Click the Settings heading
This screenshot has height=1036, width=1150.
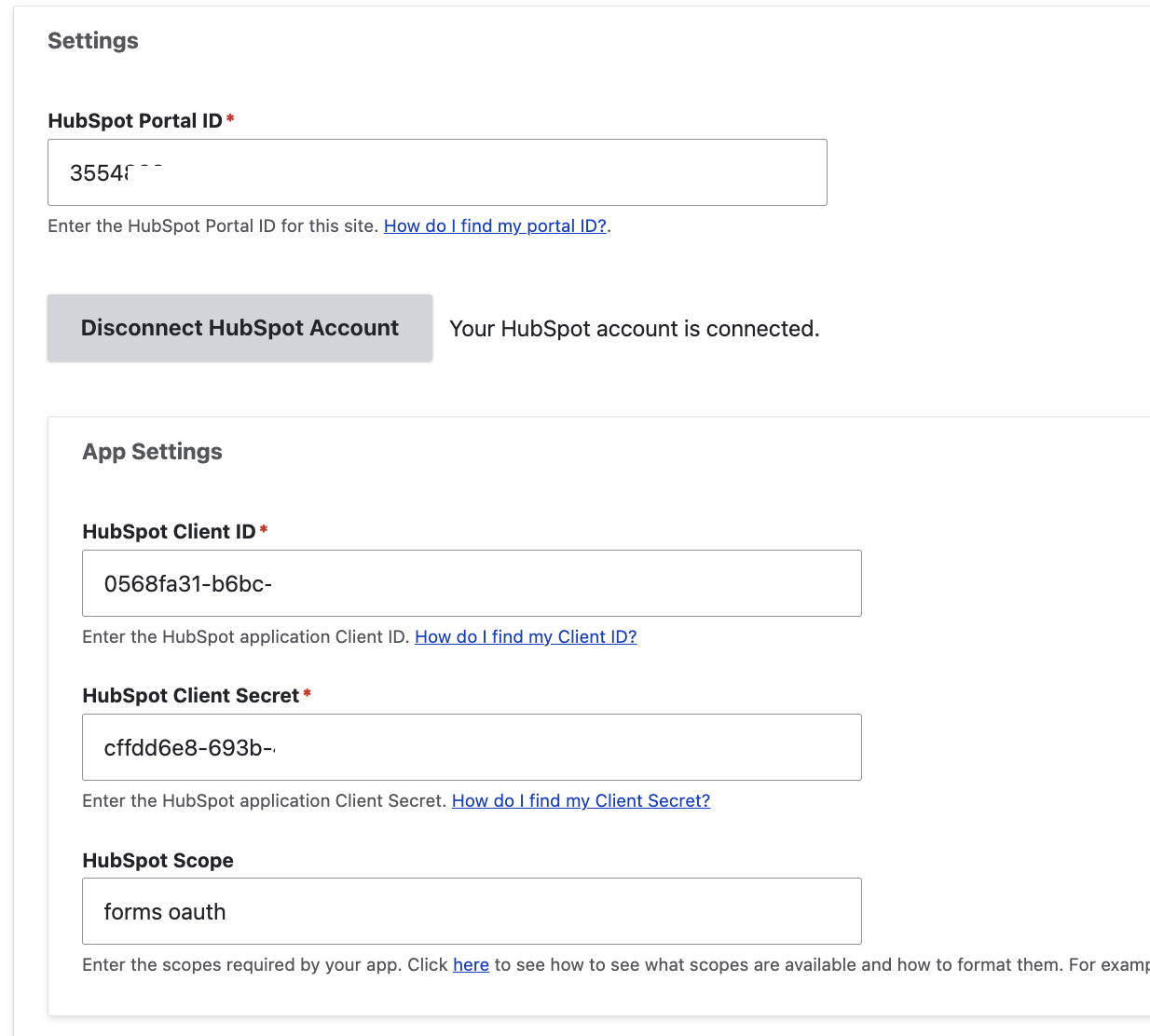pyautogui.click(x=92, y=41)
